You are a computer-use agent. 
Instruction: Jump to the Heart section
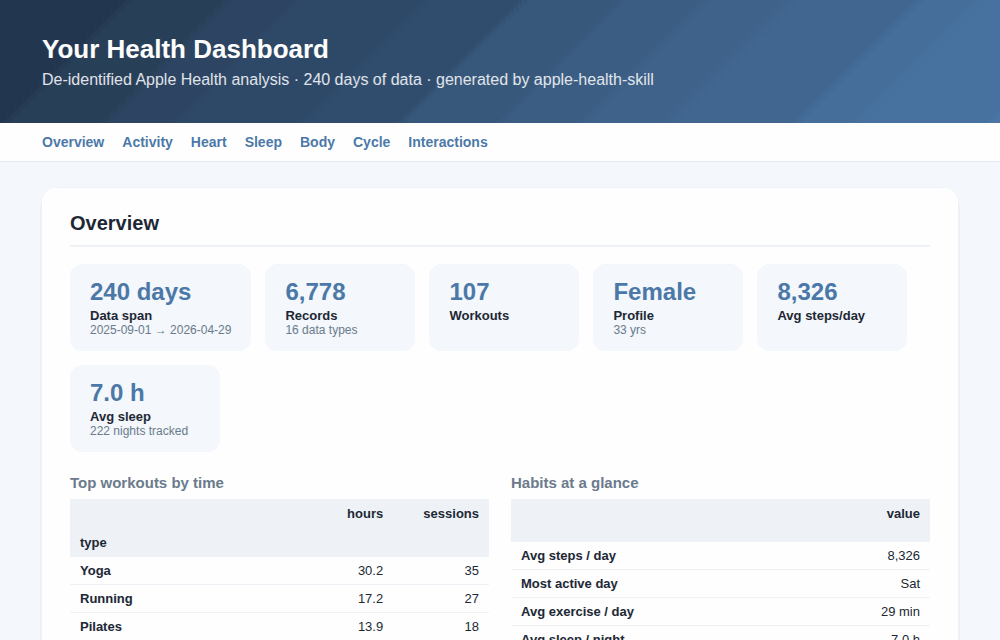click(x=209, y=142)
